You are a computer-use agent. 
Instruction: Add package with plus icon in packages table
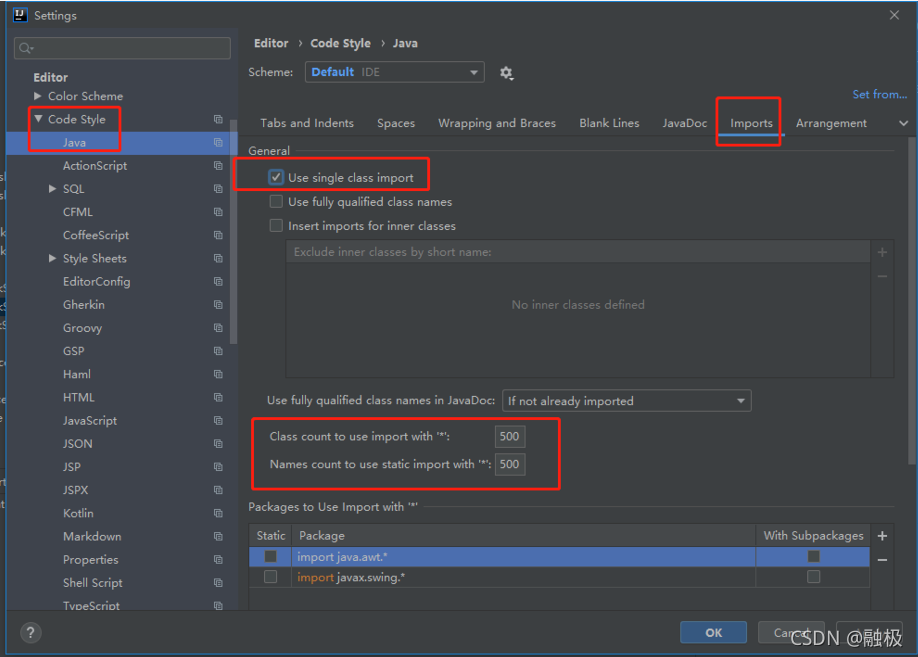[x=882, y=536]
